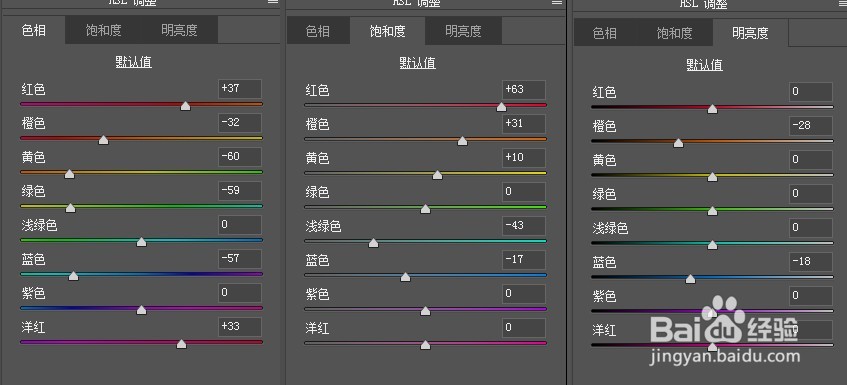Click 默认值 link in the hue panel
This screenshot has height=385, width=847.
tap(133, 62)
